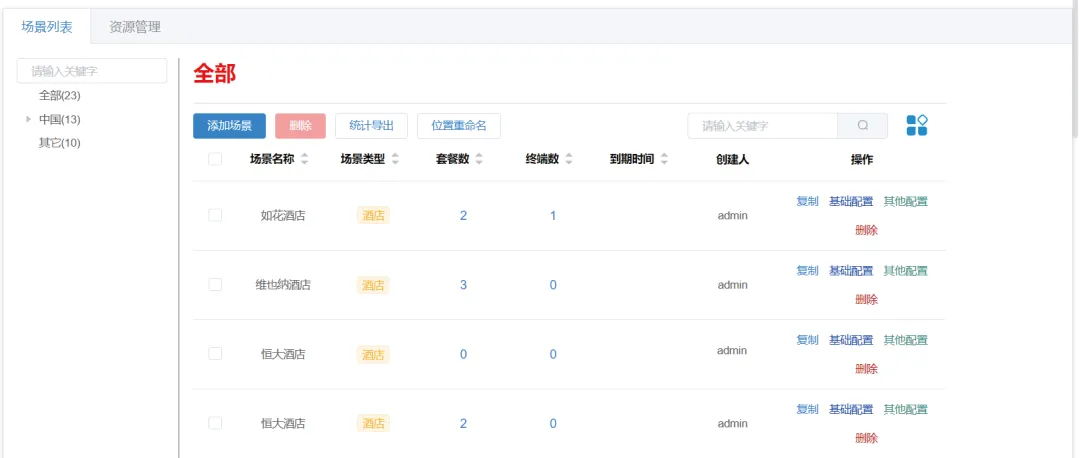Select 全部(23) in the sidebar tree

coord(59,96)
